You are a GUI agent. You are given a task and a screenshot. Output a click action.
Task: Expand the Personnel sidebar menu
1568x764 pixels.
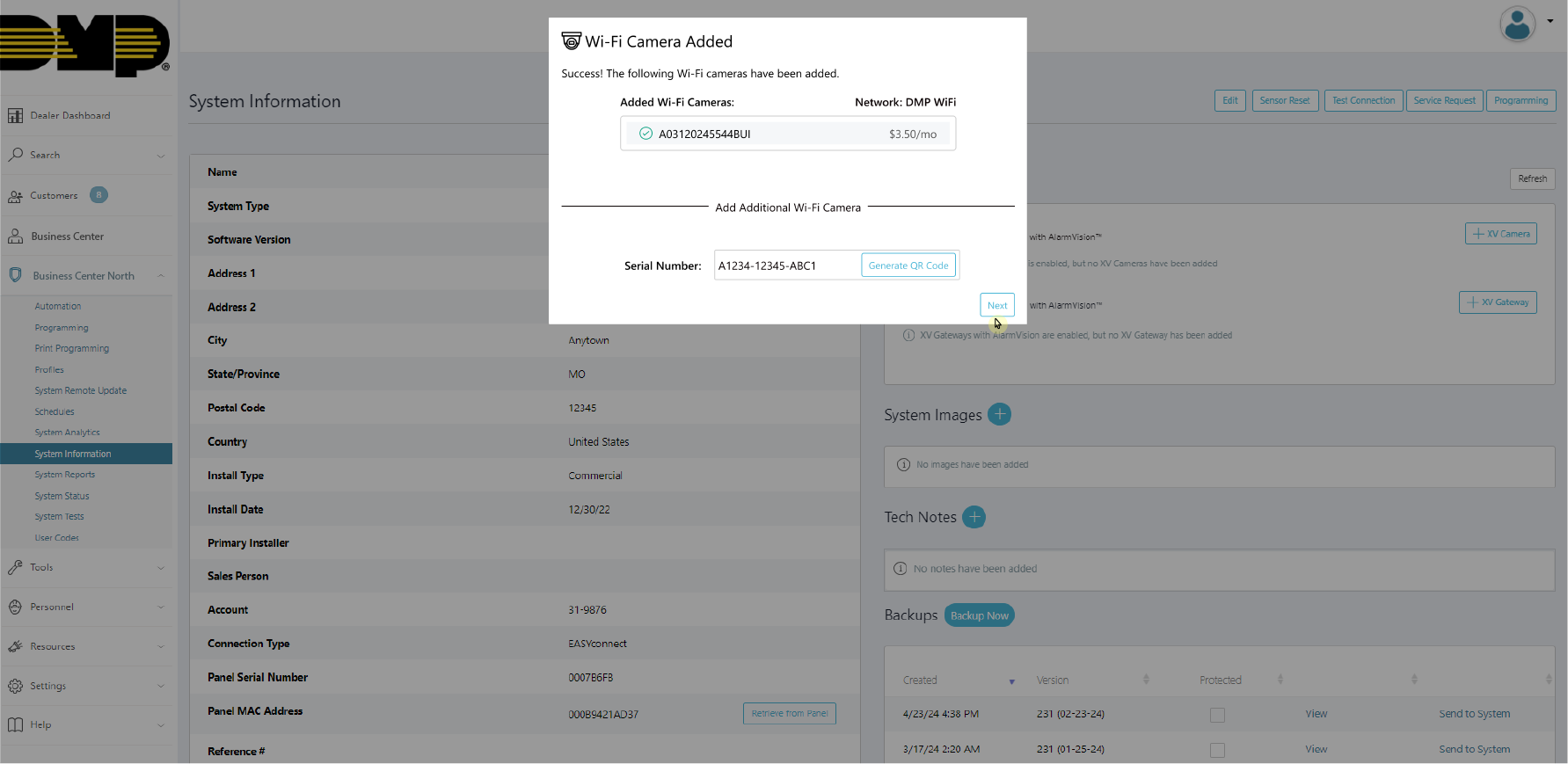coord(160,608)
